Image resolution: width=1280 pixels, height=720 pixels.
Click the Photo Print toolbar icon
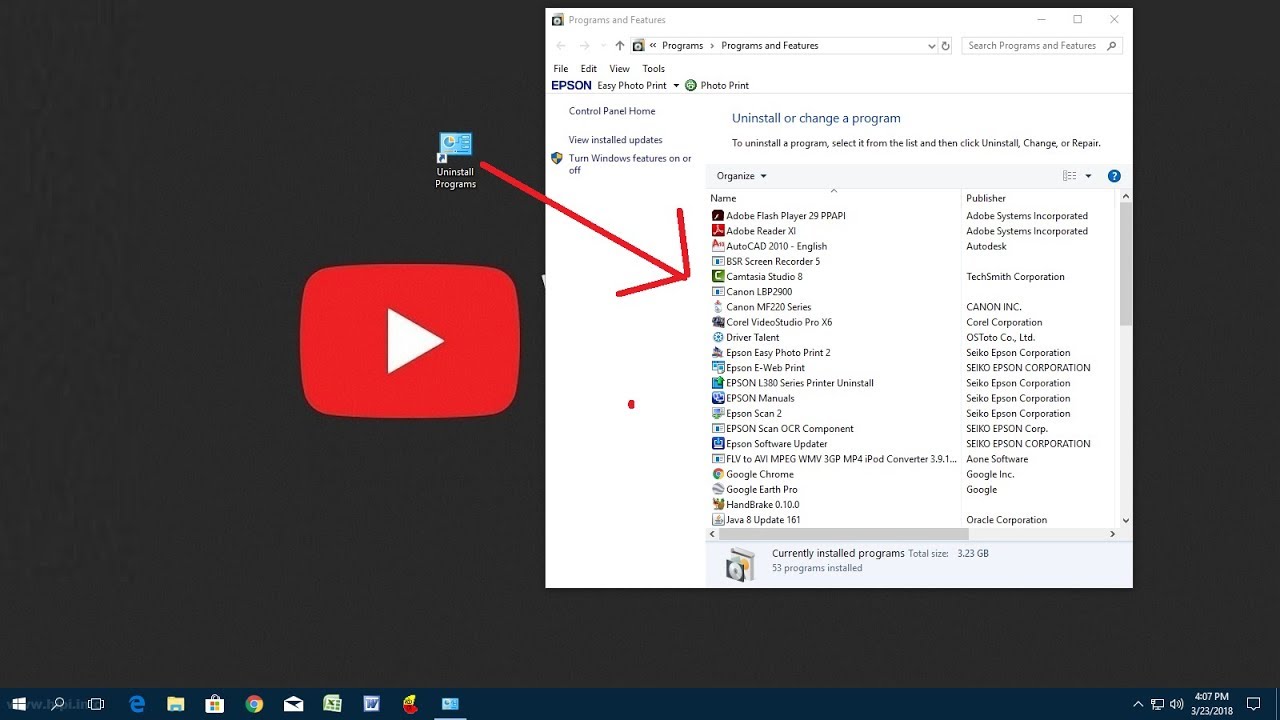pos(690,86)
